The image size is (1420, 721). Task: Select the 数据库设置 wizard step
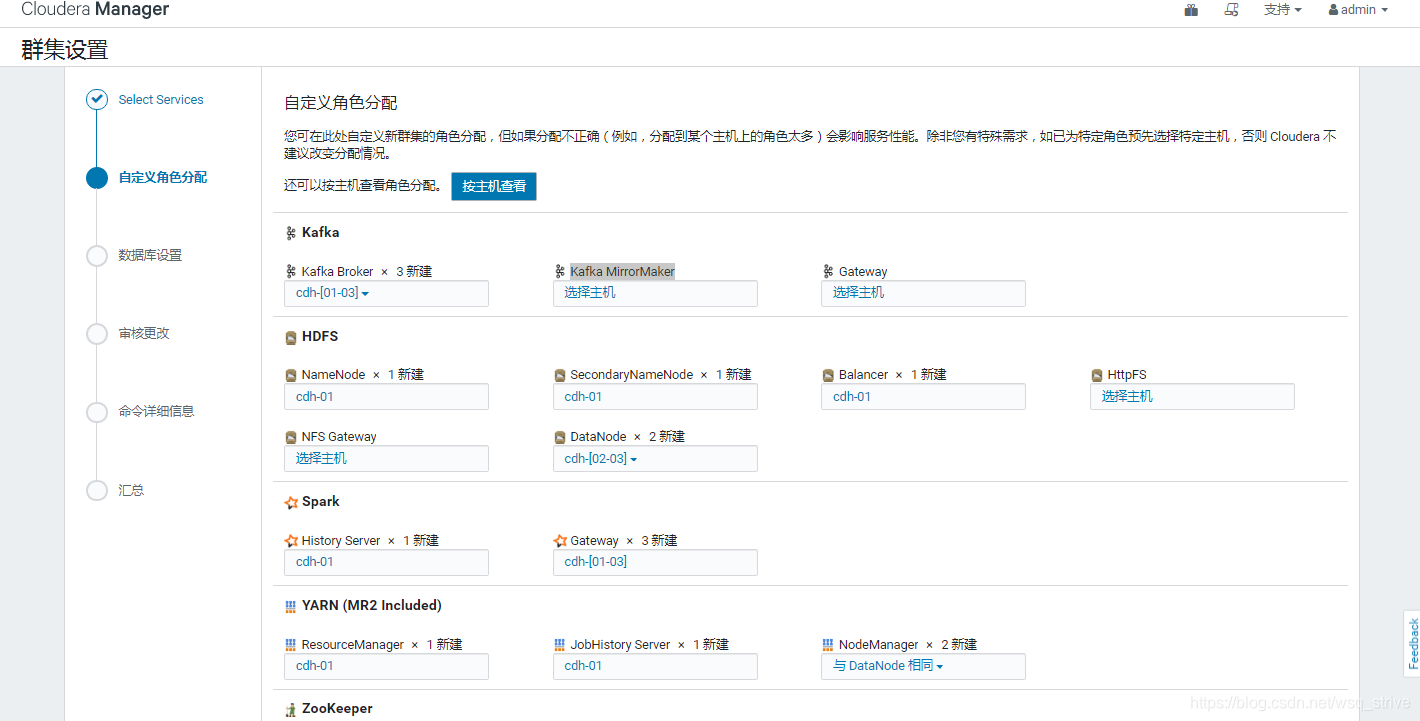point(150,256)
